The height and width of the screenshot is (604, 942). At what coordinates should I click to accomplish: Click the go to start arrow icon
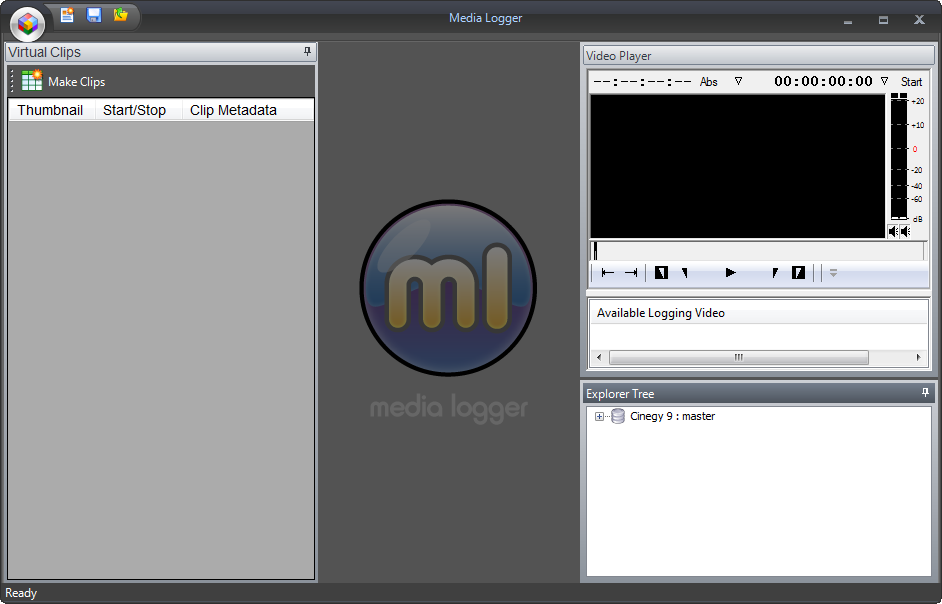(x=608, y=272)
